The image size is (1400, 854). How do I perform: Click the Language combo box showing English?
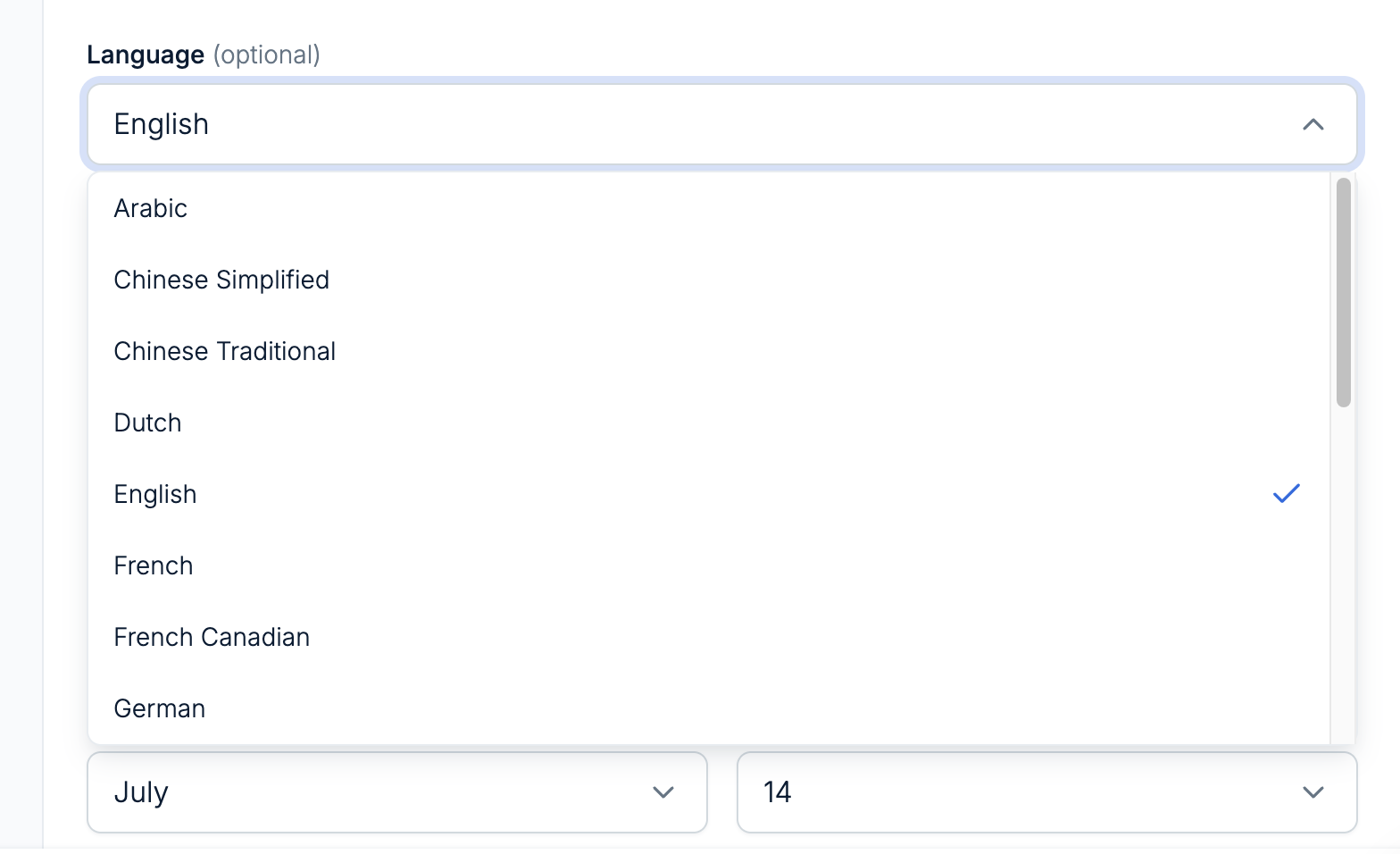[722, 124]
